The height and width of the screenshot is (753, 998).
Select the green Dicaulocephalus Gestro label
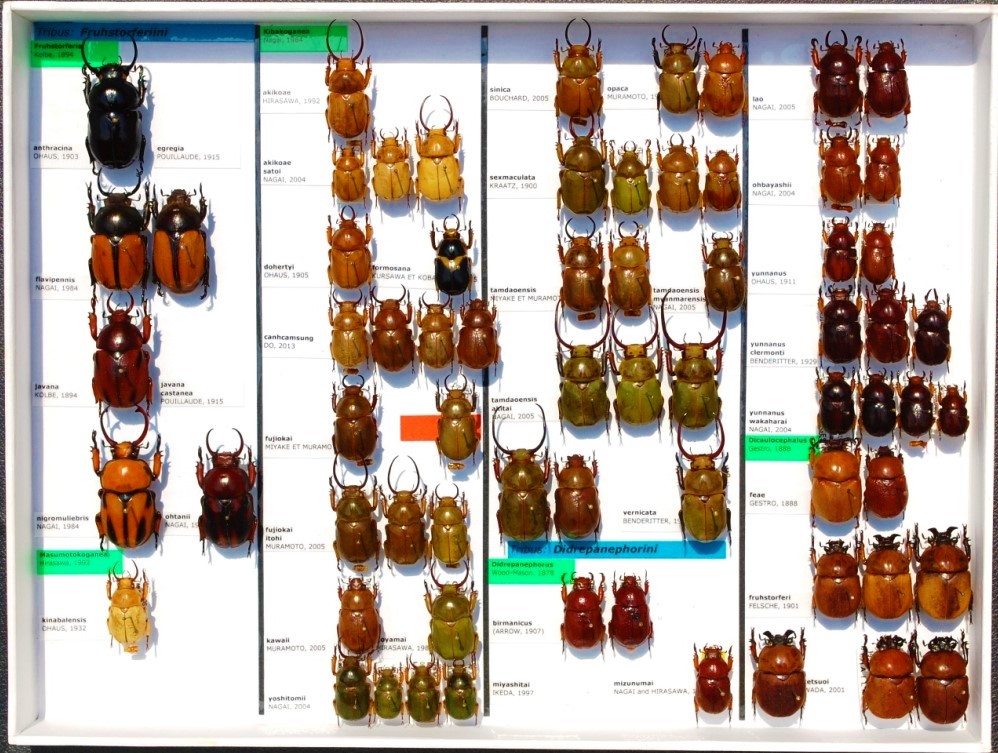[781, 445]
